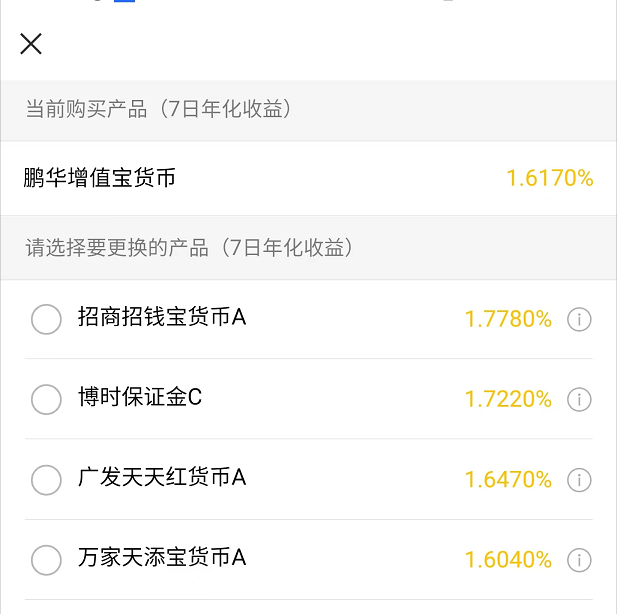Image resolution: width=617 pixels, height=614 pixels.
Task: Click the 招商招钱宝货币A product name
Action: (162, 318)
